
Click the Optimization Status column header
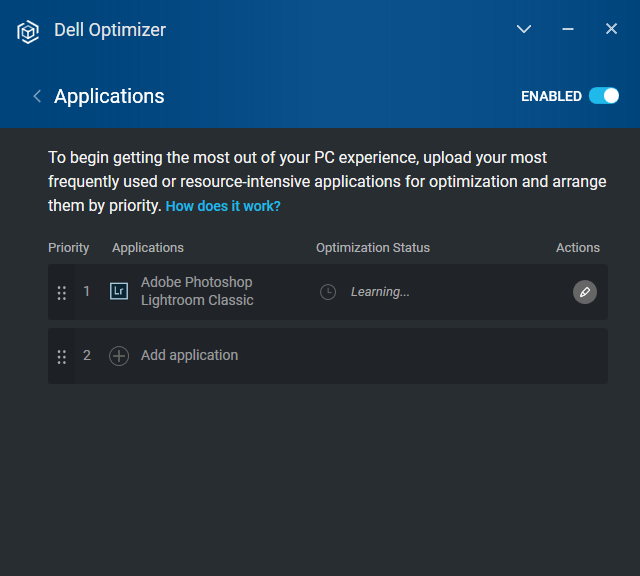click(x=373, y=248)
